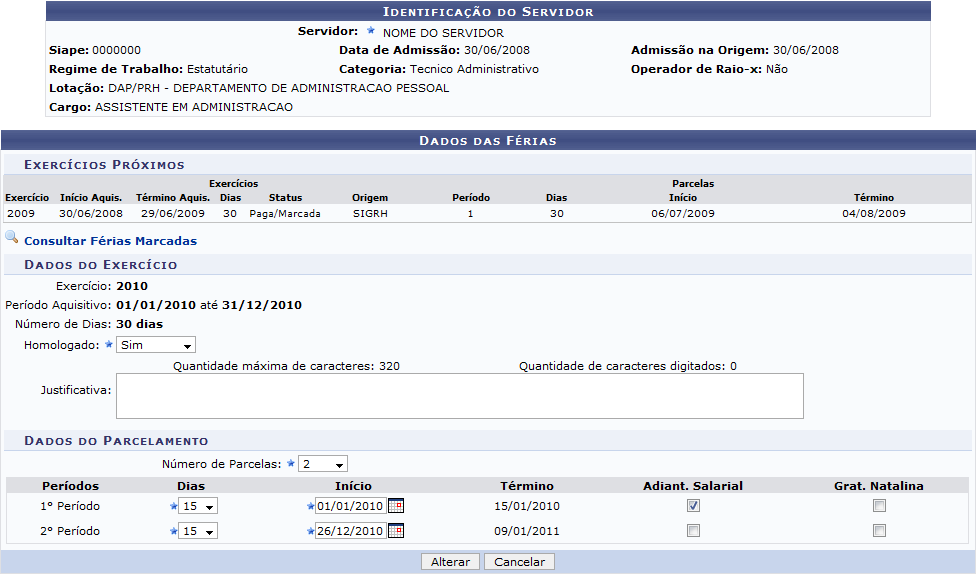The image size is (976, 575).
Task: Click the 1º Período Início date field
Action: 349,506
